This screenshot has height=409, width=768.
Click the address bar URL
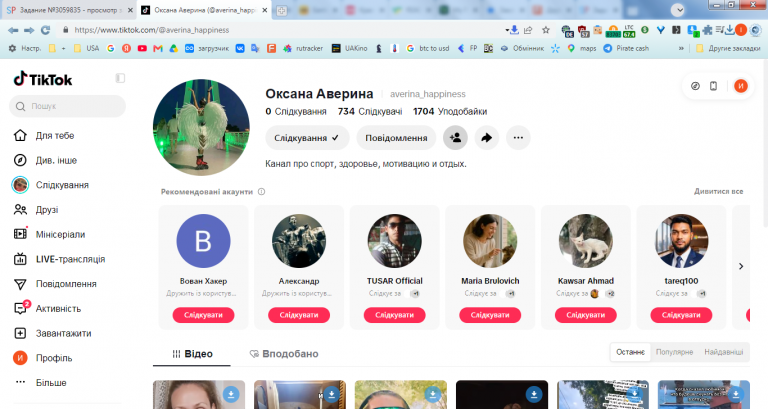coord(152,30)
